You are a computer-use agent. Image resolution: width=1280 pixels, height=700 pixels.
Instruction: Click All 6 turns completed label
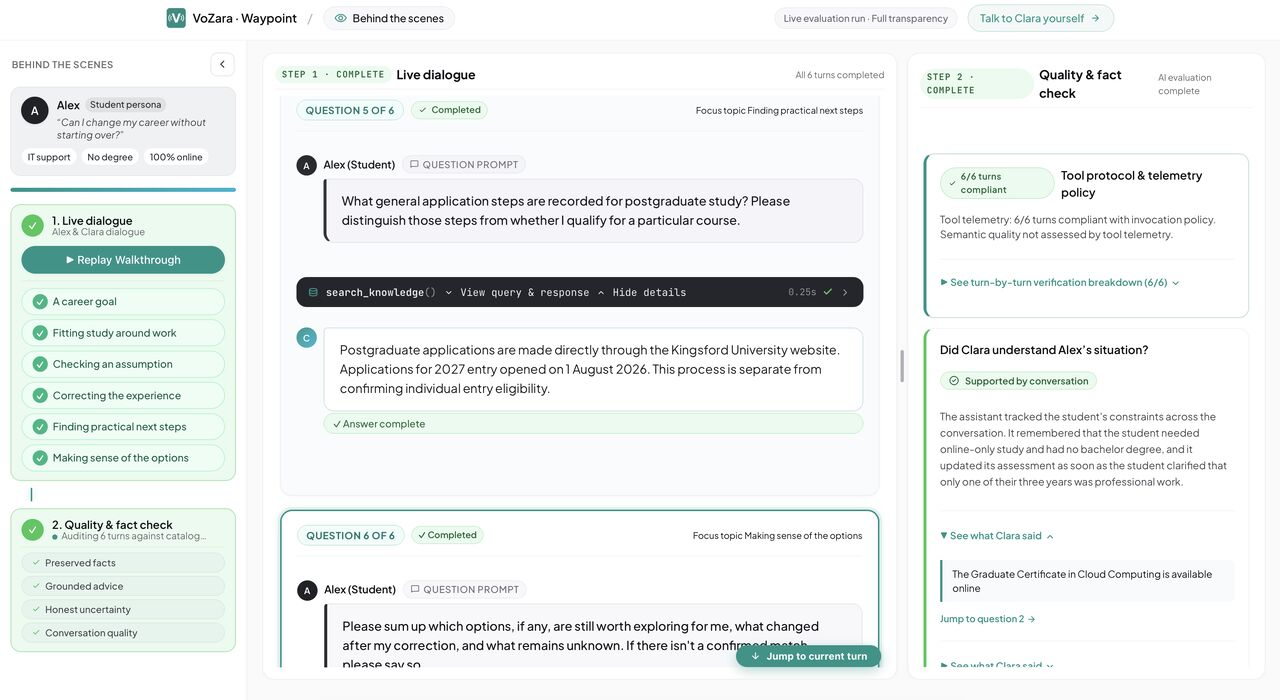point(840,75)
